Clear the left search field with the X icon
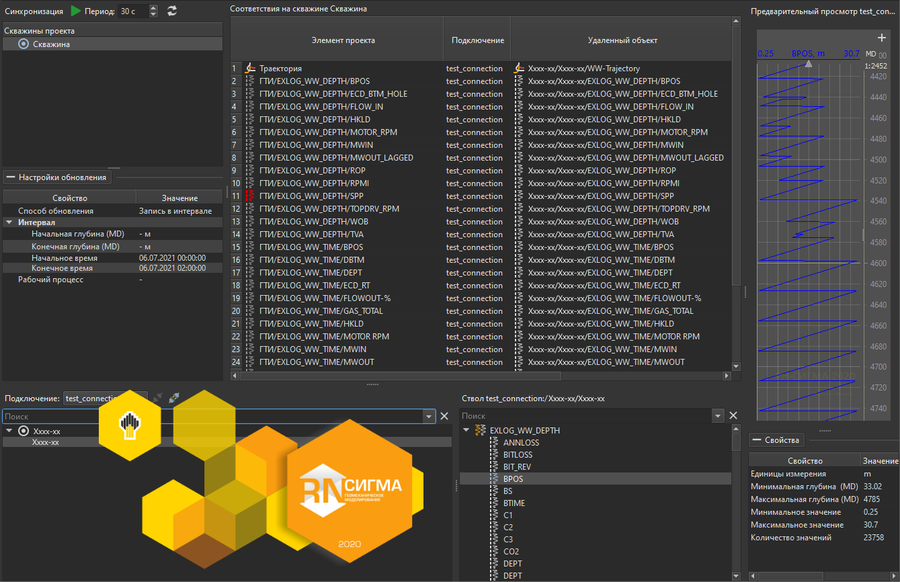Viewport: 900px width, 582px height. tap(444, 416)
